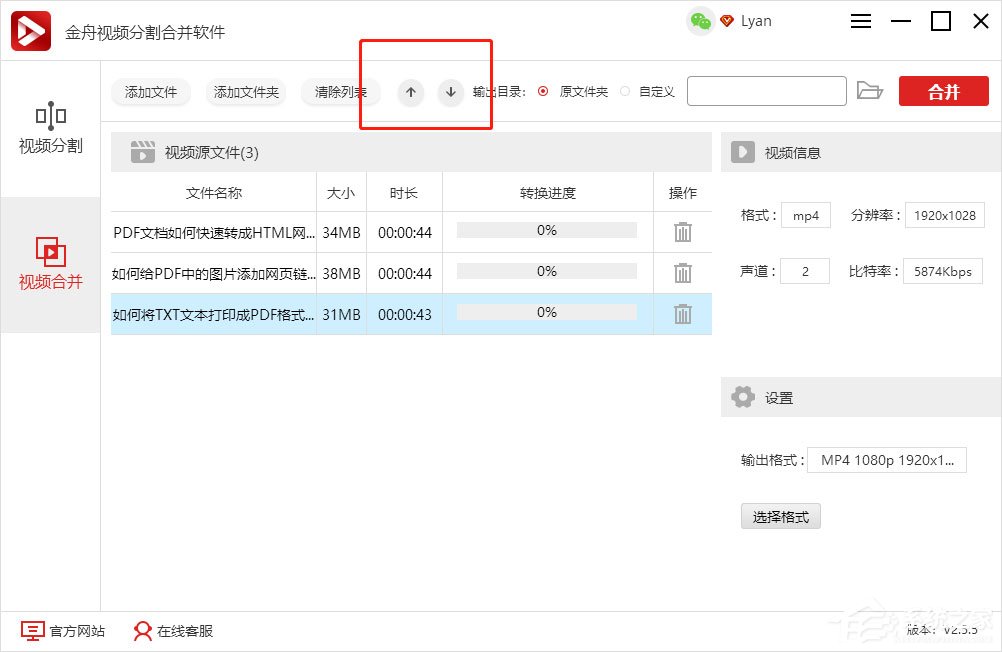1002x652 pixels.
Task: Open the MP4 1080p output format dropdown
Action: (886, 460)
